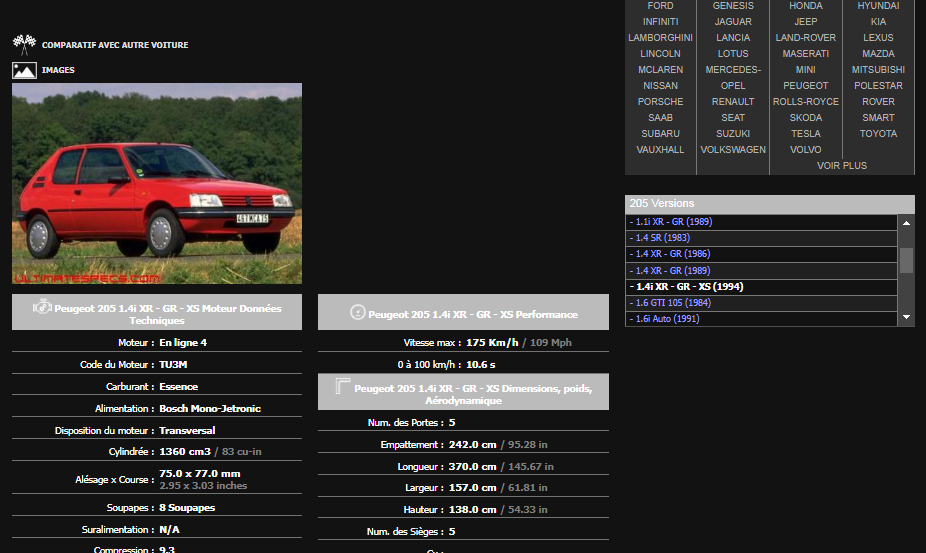Go to the LEXUS brand

click(878, 38)
